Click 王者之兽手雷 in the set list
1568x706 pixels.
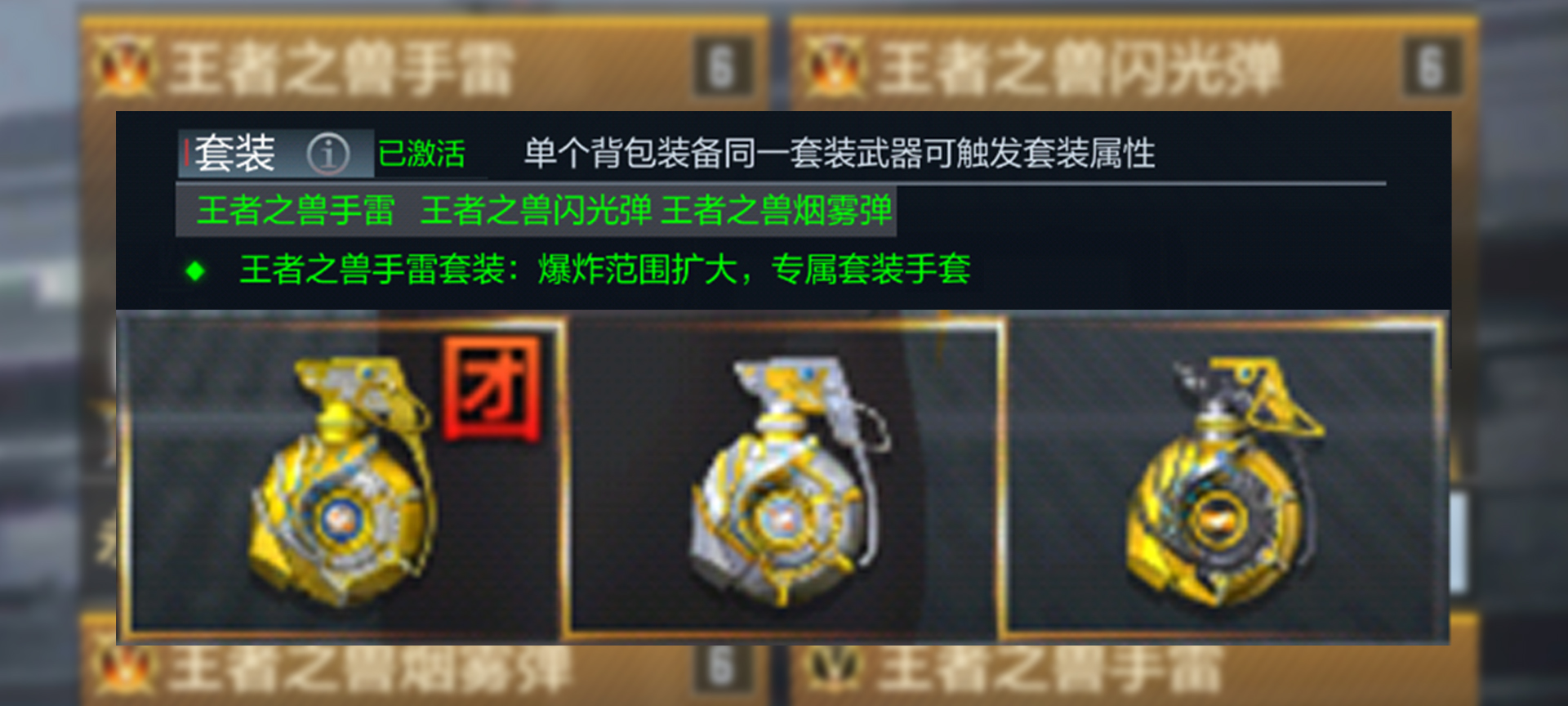[x=296, y=211]
